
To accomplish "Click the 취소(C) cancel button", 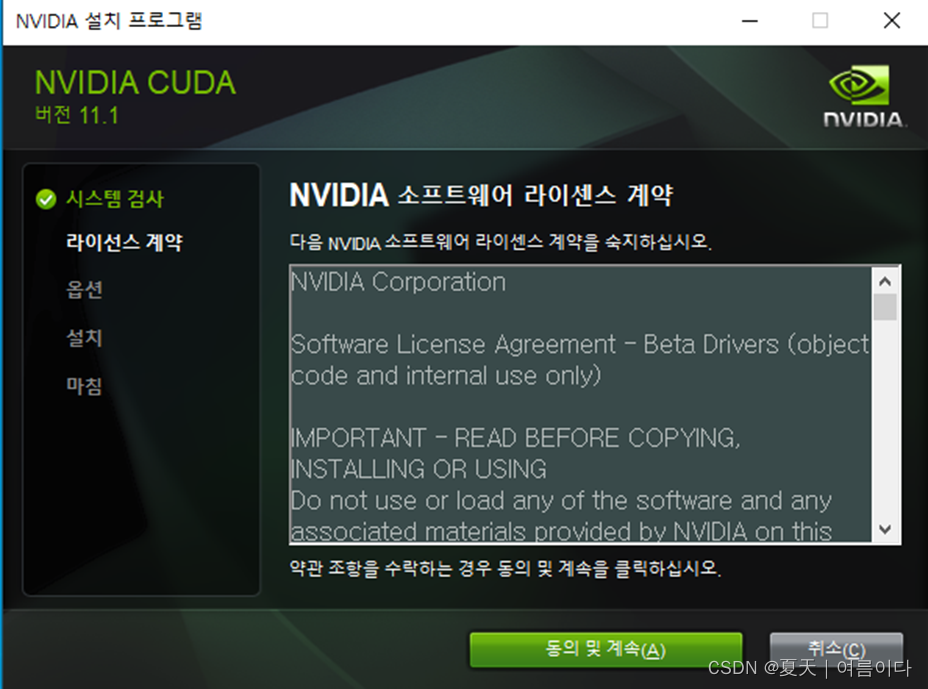I will point(836,649).
